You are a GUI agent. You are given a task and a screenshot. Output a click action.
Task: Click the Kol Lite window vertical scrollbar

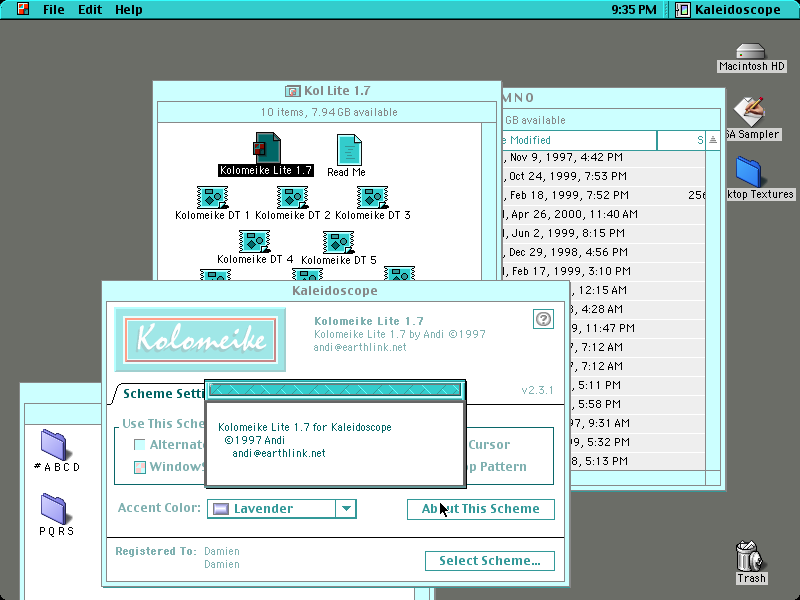pyautogui.click(x=489, y=202)
